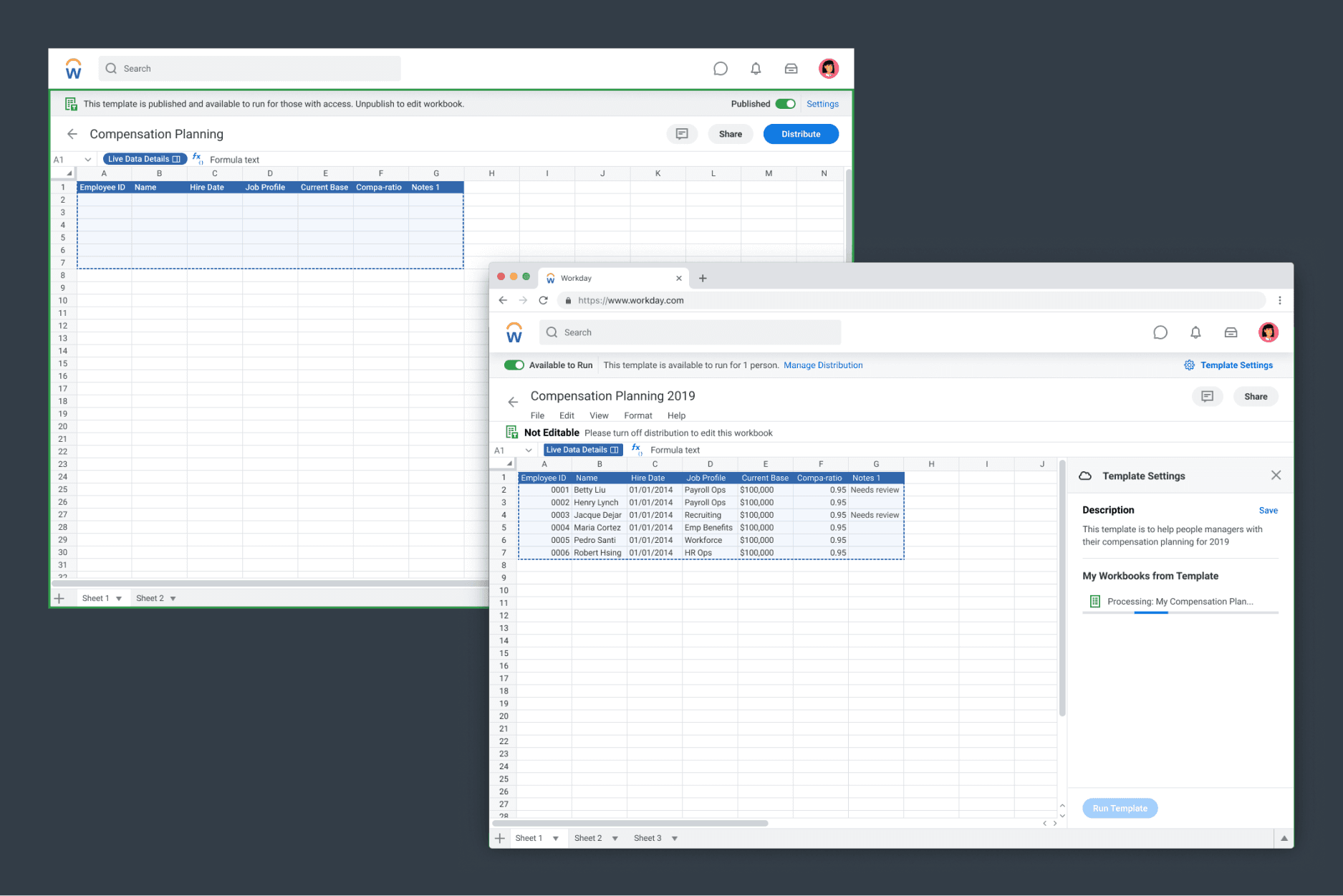Toggle Live Data Details in front window
Image resolution: width=1343 pixels, height=896 pixels.
(x=583, y=450)
